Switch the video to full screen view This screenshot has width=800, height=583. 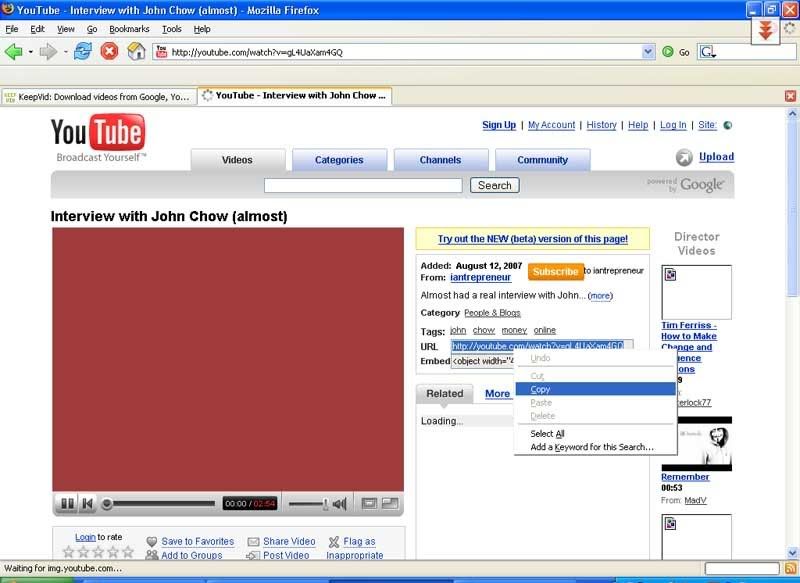390,504
